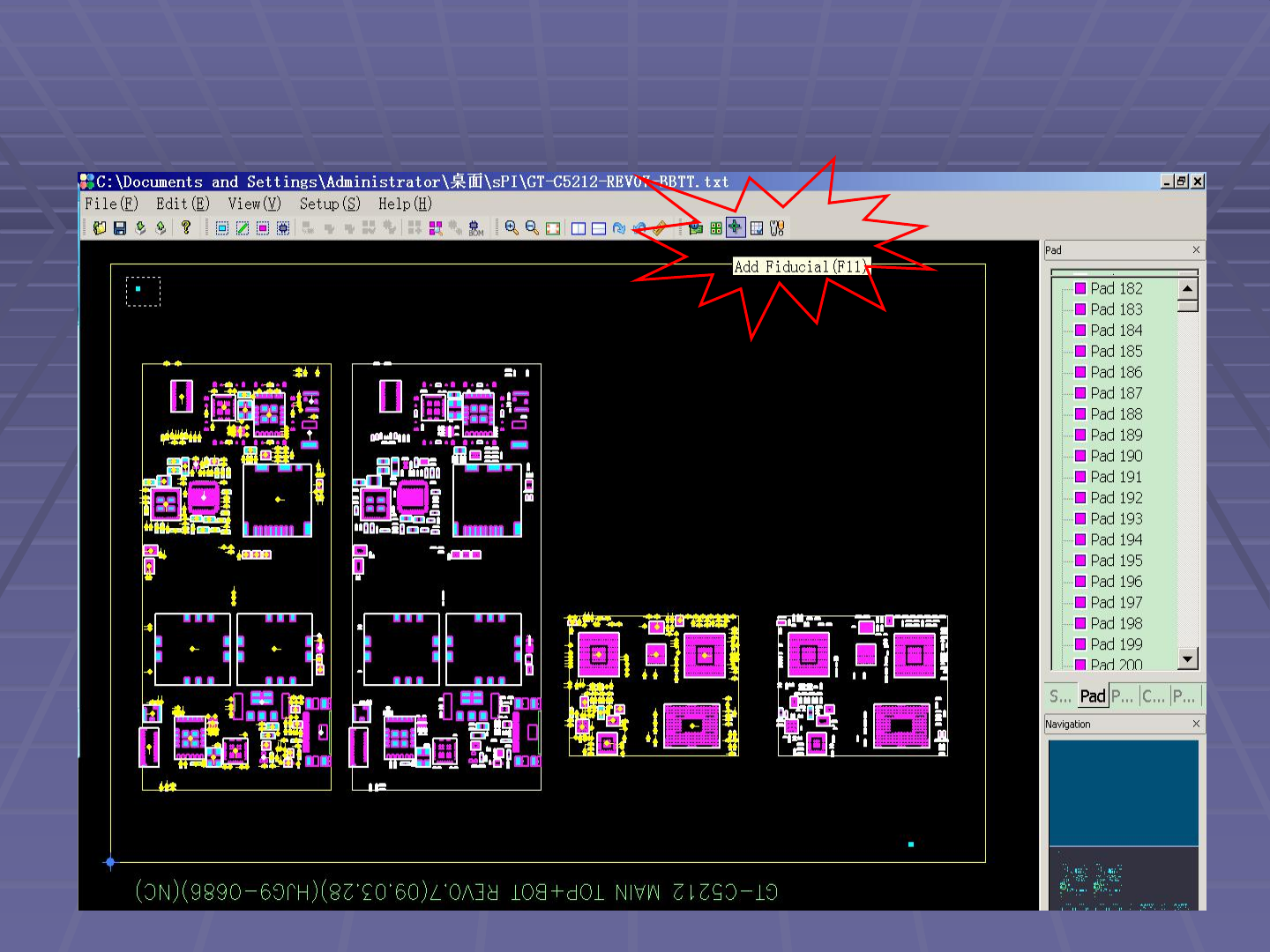
Task: Close the Navigation panel
Action: click(x=1196, y=725)
